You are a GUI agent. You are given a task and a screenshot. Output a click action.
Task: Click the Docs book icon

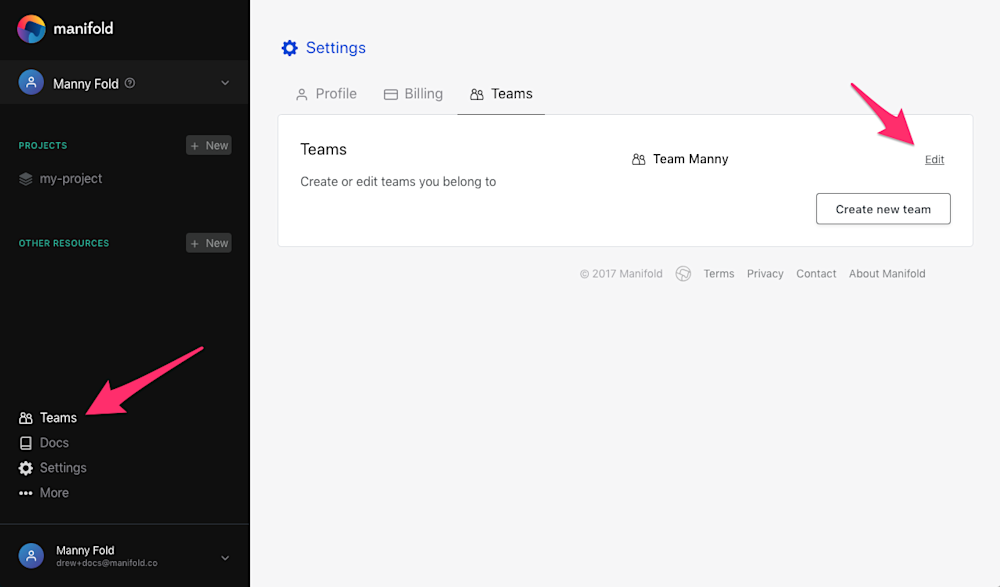click(26, 443)
